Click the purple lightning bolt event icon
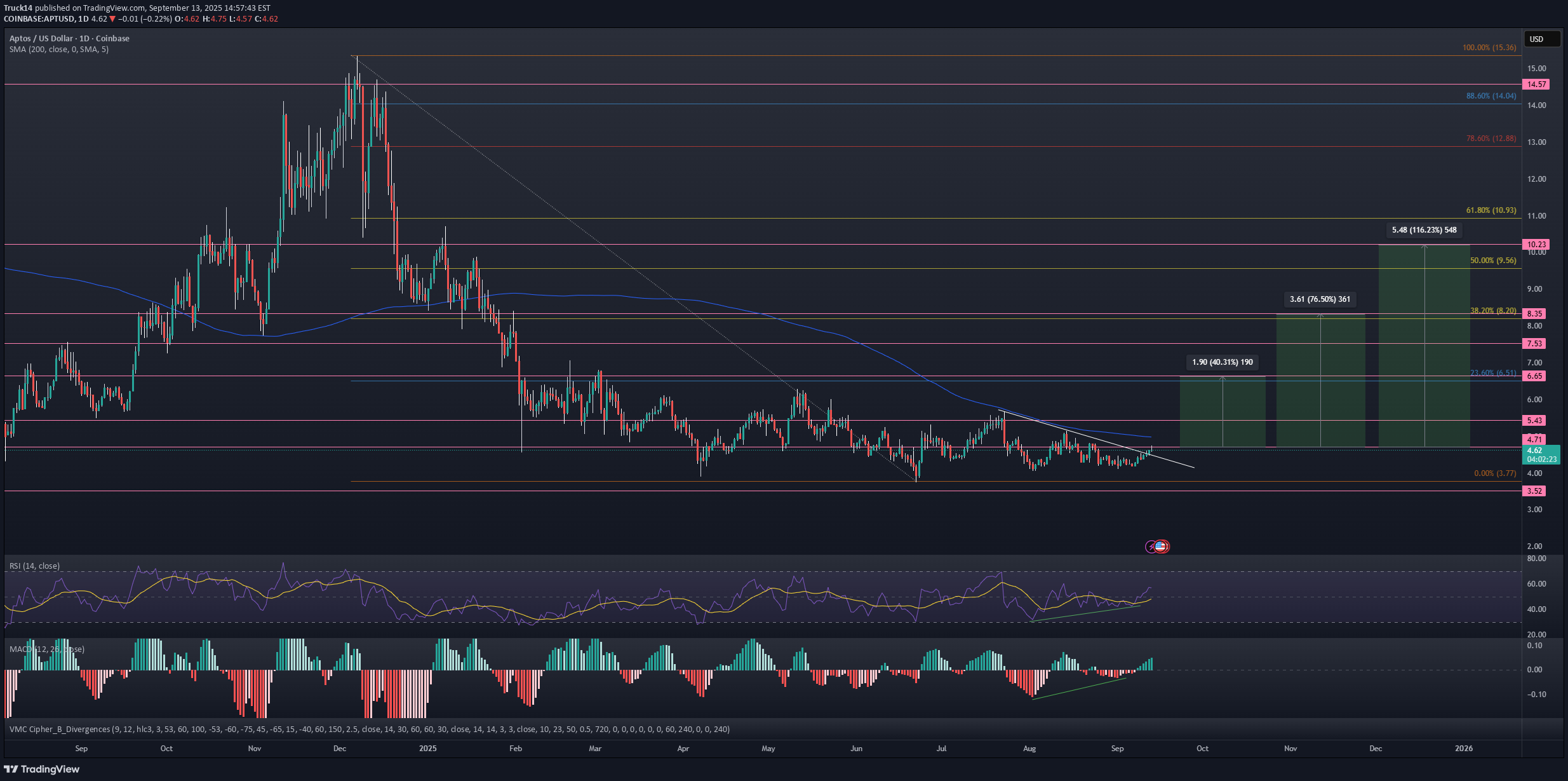The height and width of the screenshot is (781, 1568). tap(1151, 547)
